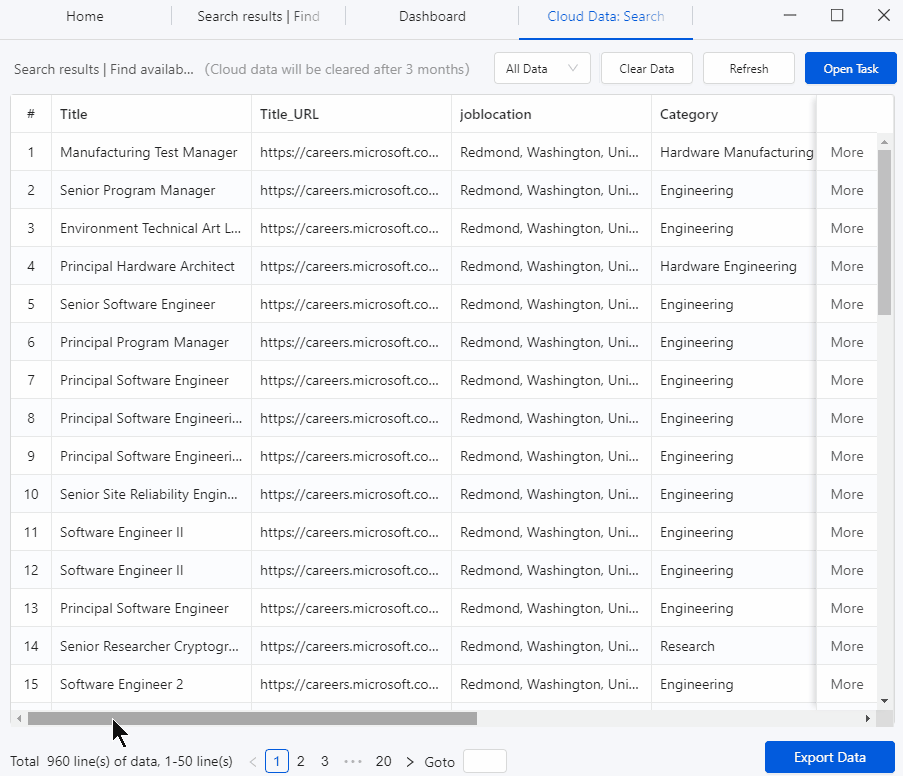Click the vertical scrollbar down arrow
Screen dimensions: 903x776
(885, 701)
